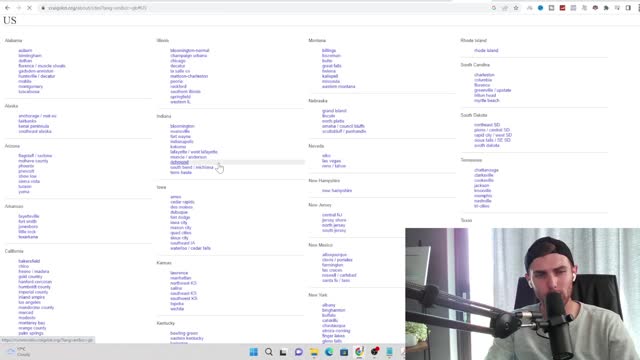Open the wichita link under Kansas

point(177,309)
